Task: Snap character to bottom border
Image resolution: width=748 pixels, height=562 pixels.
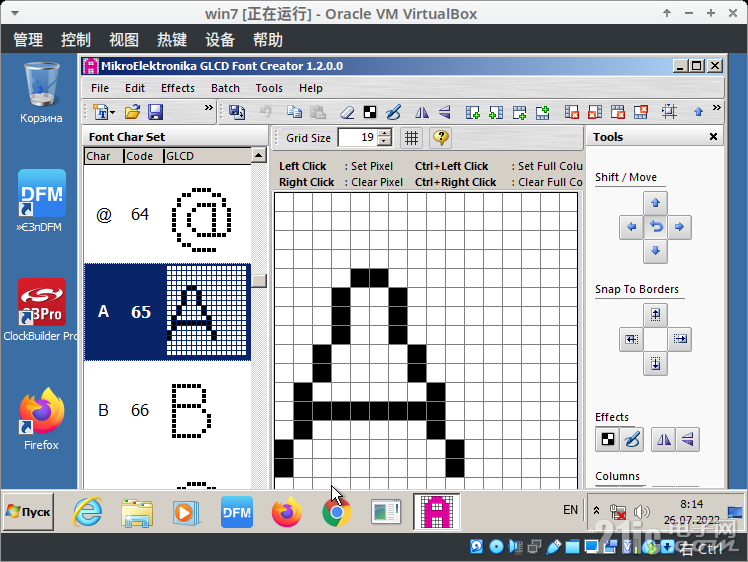Action: coord(655,364)
